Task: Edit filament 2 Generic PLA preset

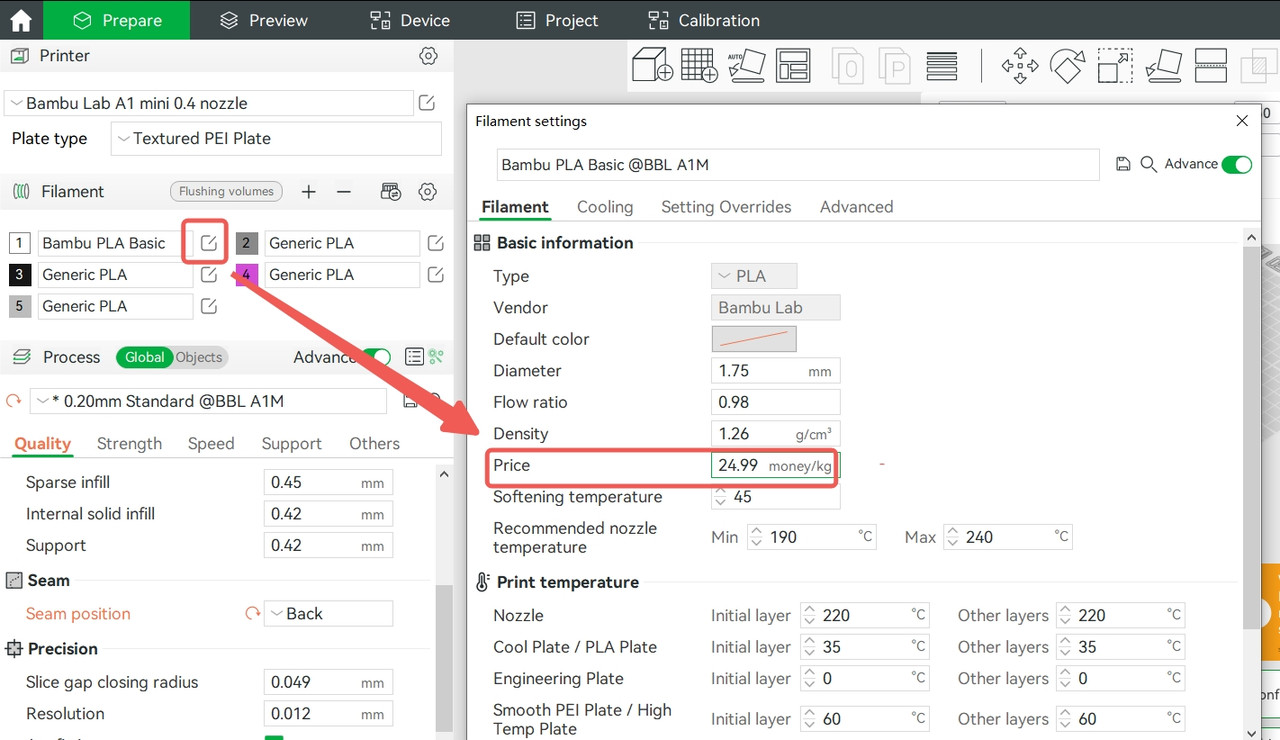Action: click(435, 243)
